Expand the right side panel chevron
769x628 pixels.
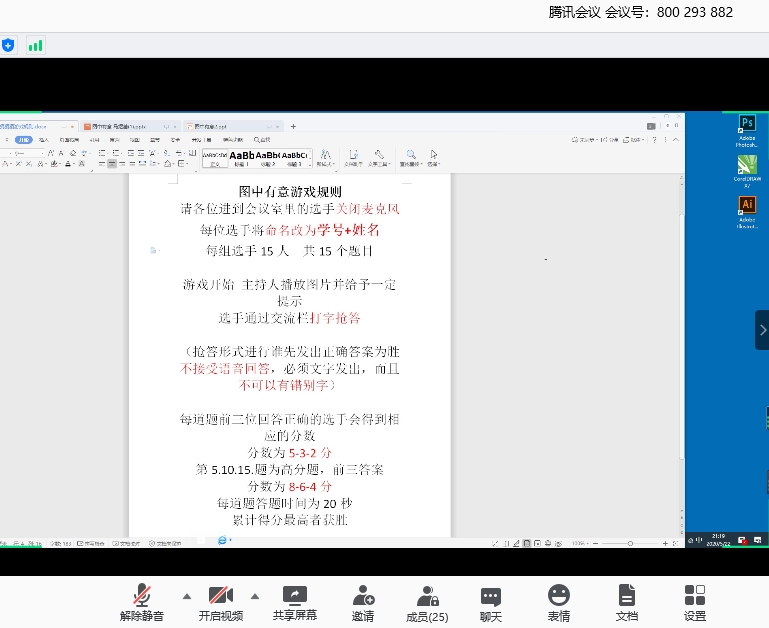click(762, 330)
